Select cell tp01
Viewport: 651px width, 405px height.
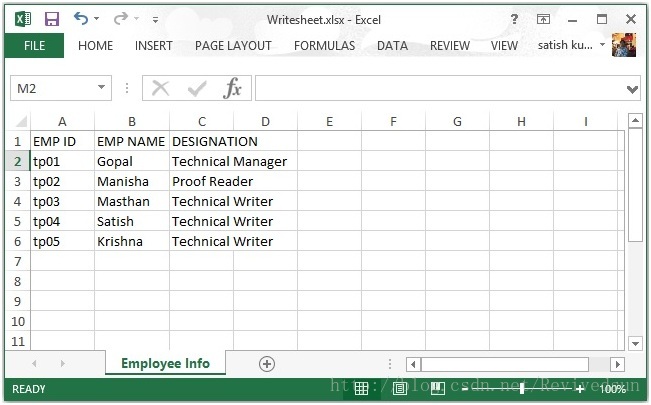pyautogui.click(x=62, y=161)
